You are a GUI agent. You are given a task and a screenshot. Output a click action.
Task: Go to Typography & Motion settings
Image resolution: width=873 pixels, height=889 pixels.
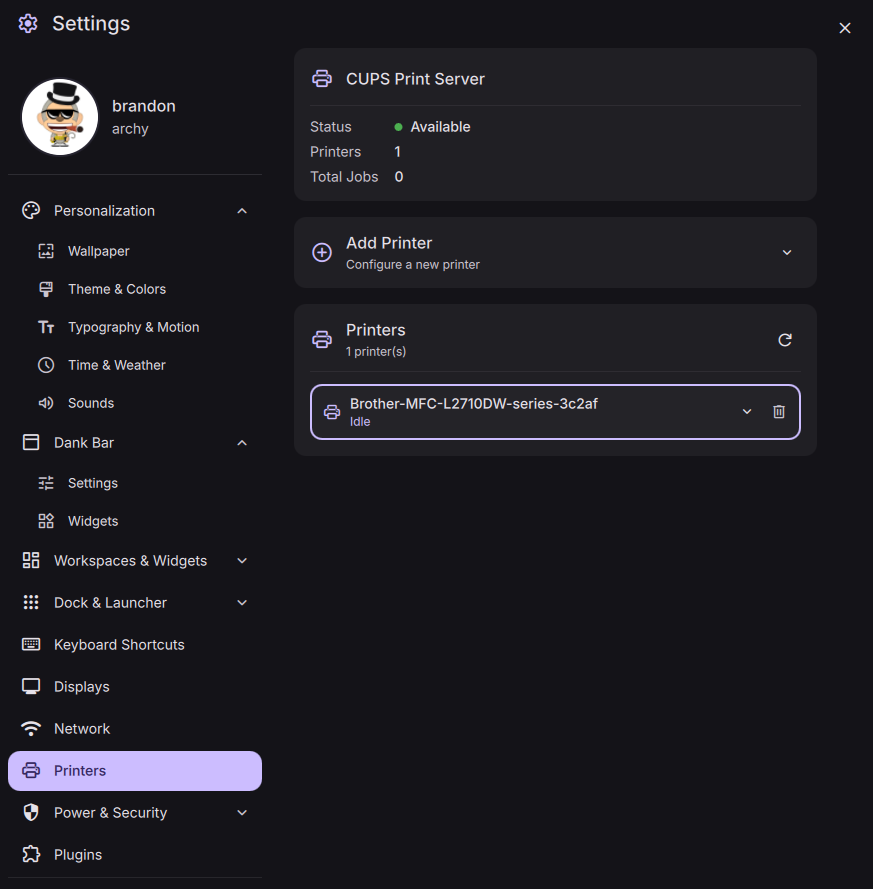click(x=133, y=327)
